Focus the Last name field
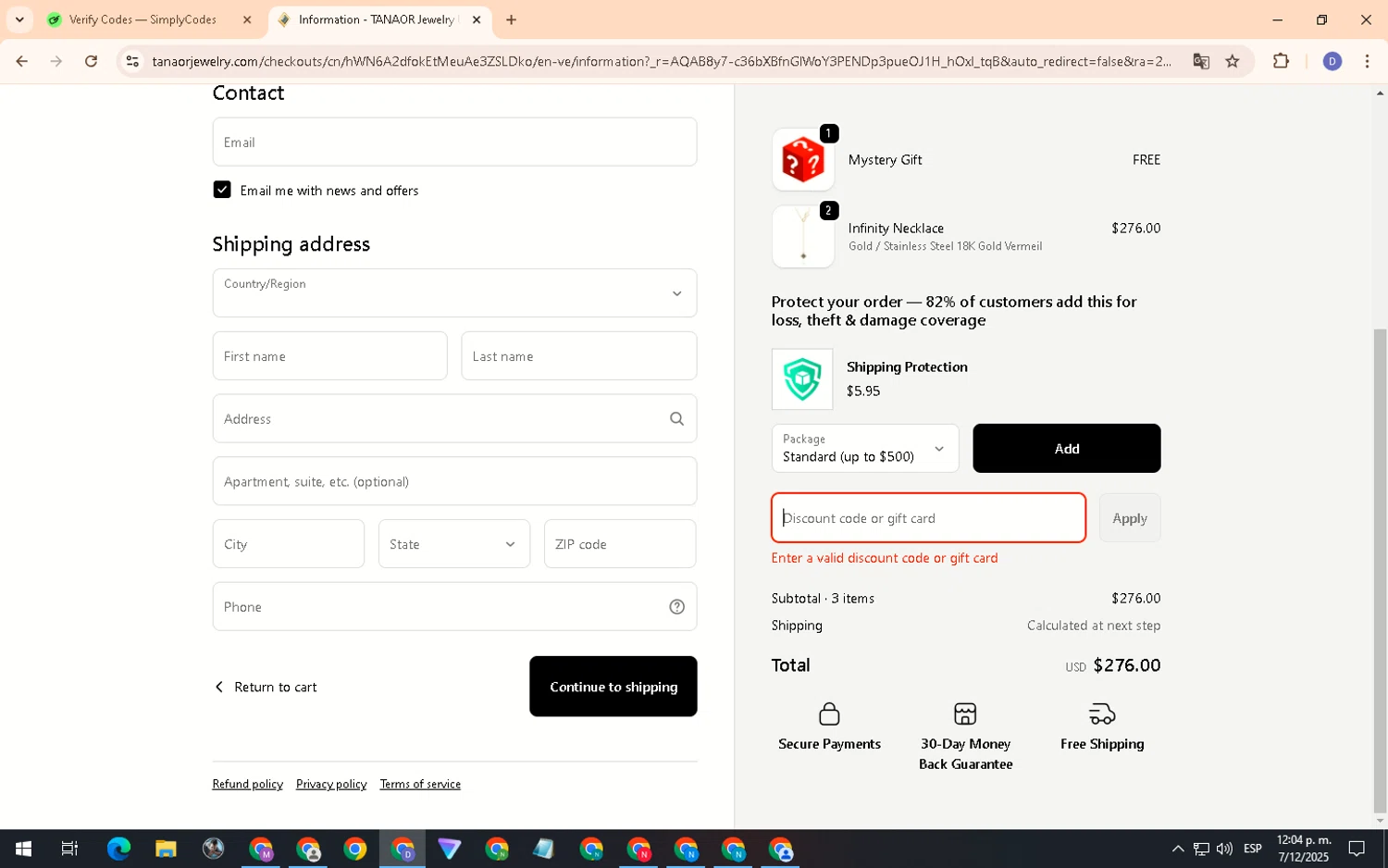This screenshot has height=868, width=1388. [x=578, y=356]
